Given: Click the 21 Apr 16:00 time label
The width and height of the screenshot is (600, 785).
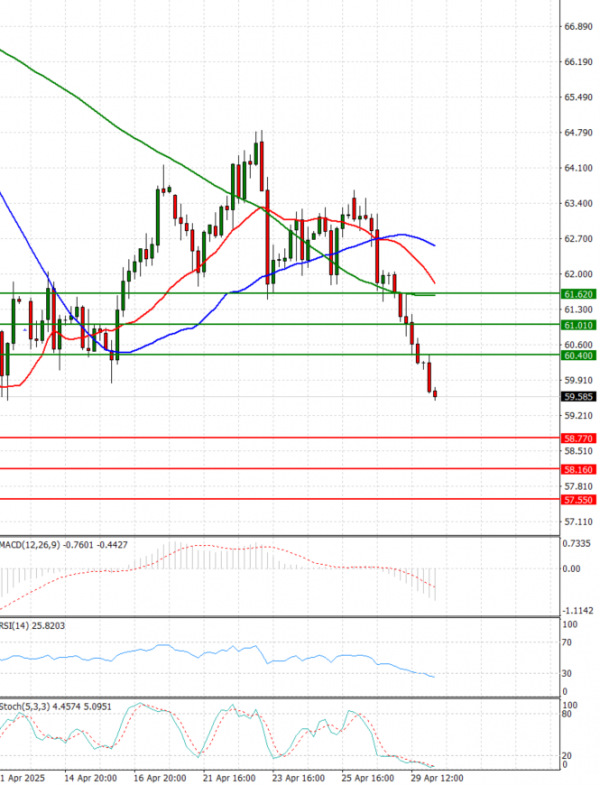Looking at the screenshot, I should 229,778.
